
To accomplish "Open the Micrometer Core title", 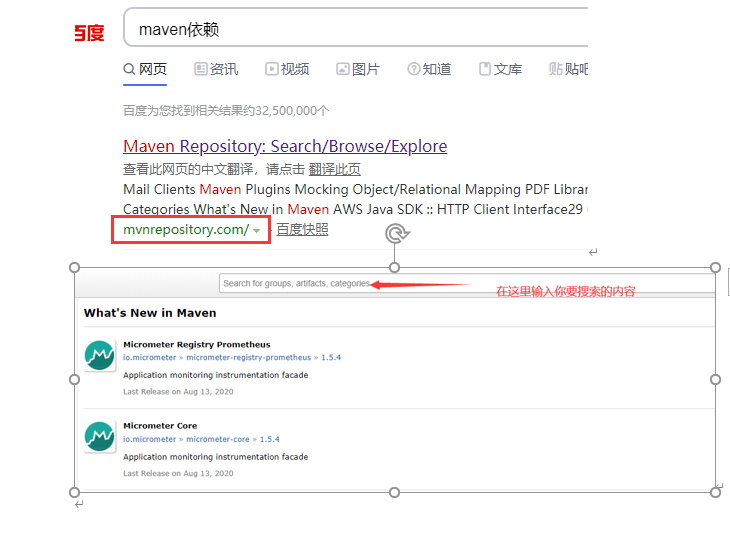I will [x=160, y=426].
